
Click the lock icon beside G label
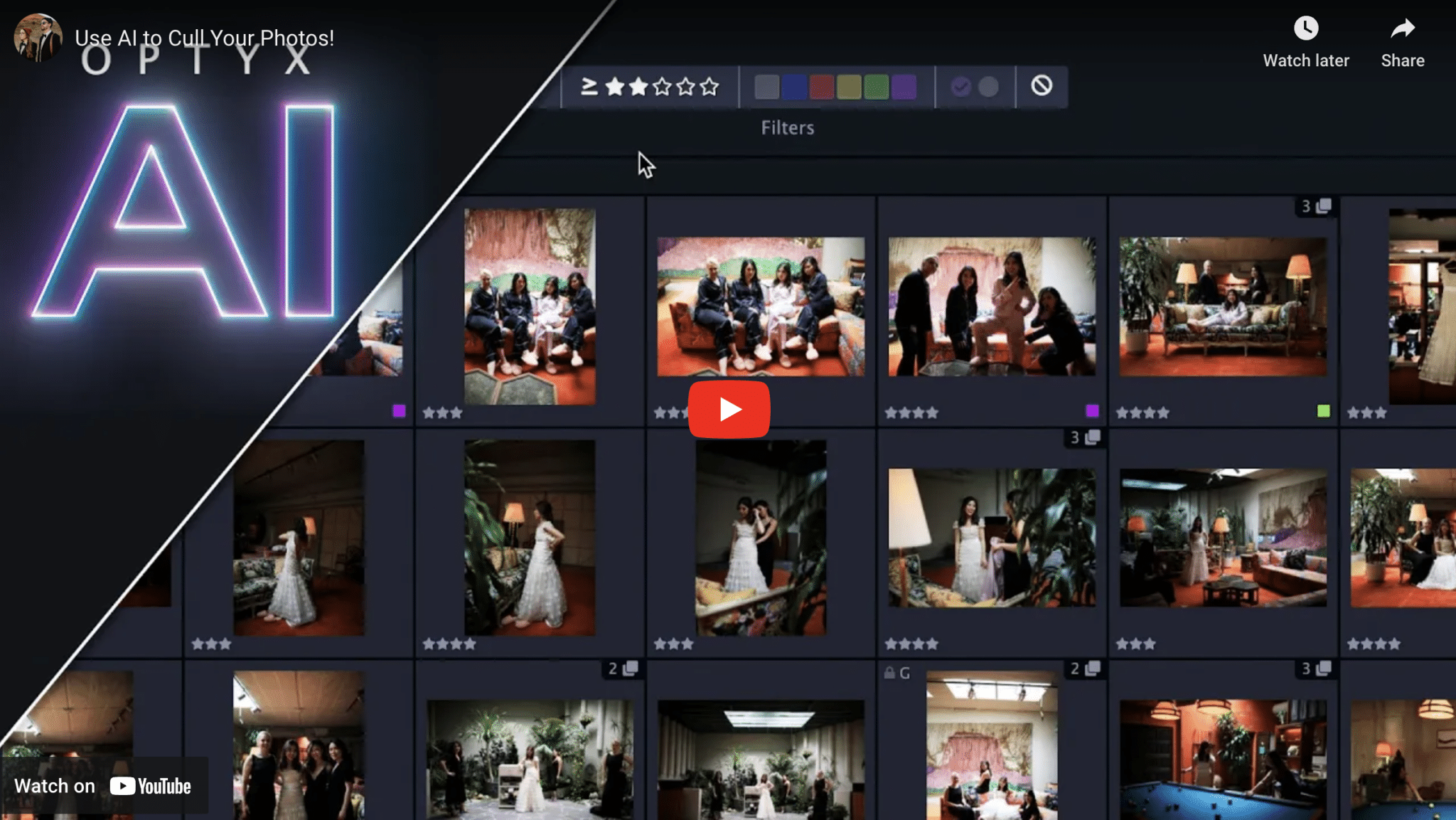tap(889, 673)
